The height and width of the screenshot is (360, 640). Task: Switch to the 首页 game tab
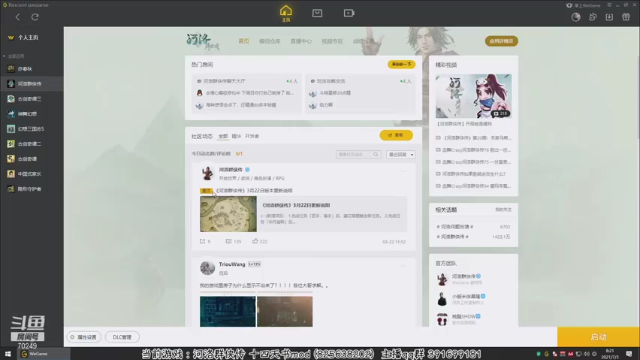click(244, 41)
